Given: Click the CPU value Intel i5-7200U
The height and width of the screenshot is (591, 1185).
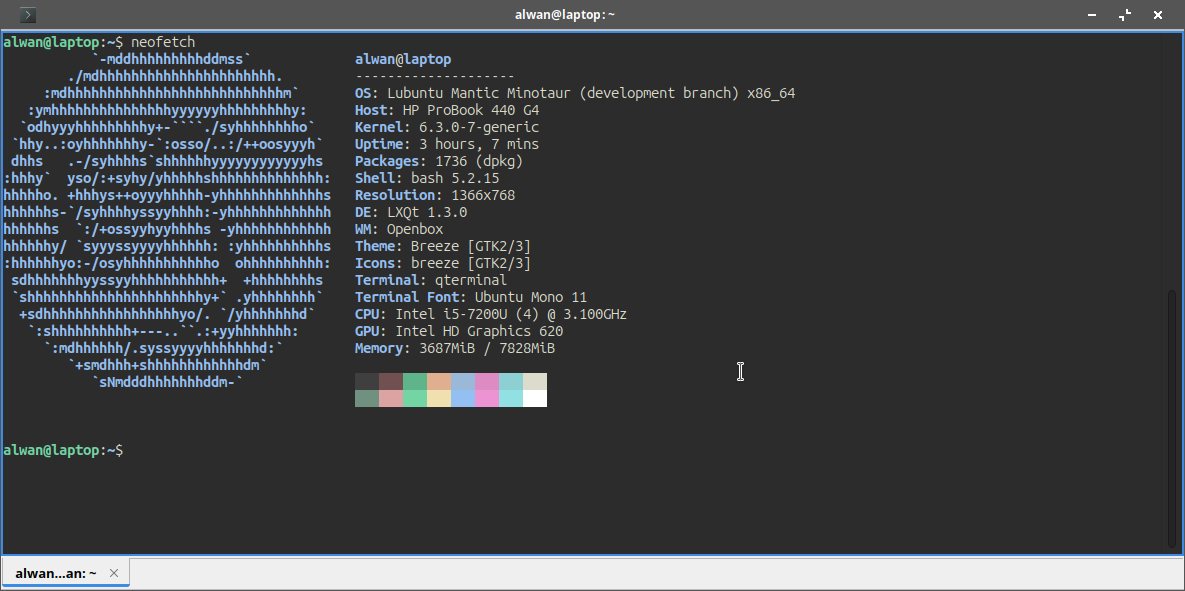Looking at the screenshot, I should (450, 314).
